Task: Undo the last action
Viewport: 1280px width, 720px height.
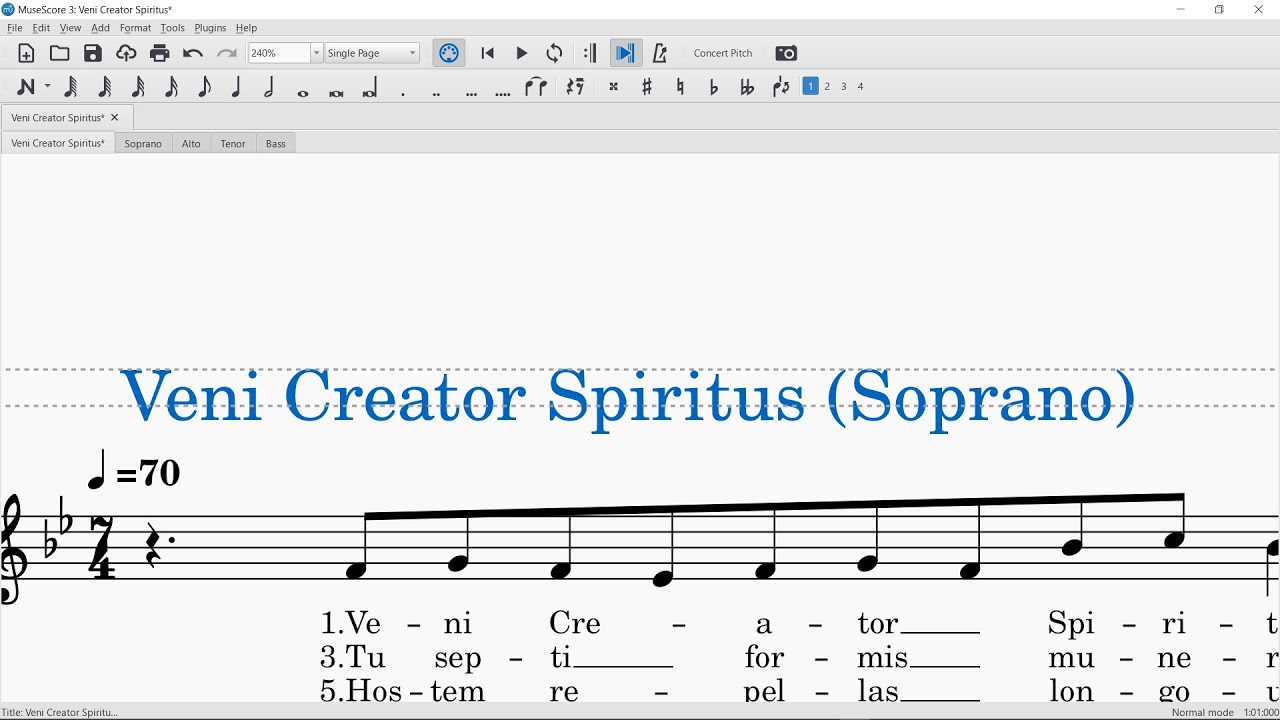Action: point(193,53)
